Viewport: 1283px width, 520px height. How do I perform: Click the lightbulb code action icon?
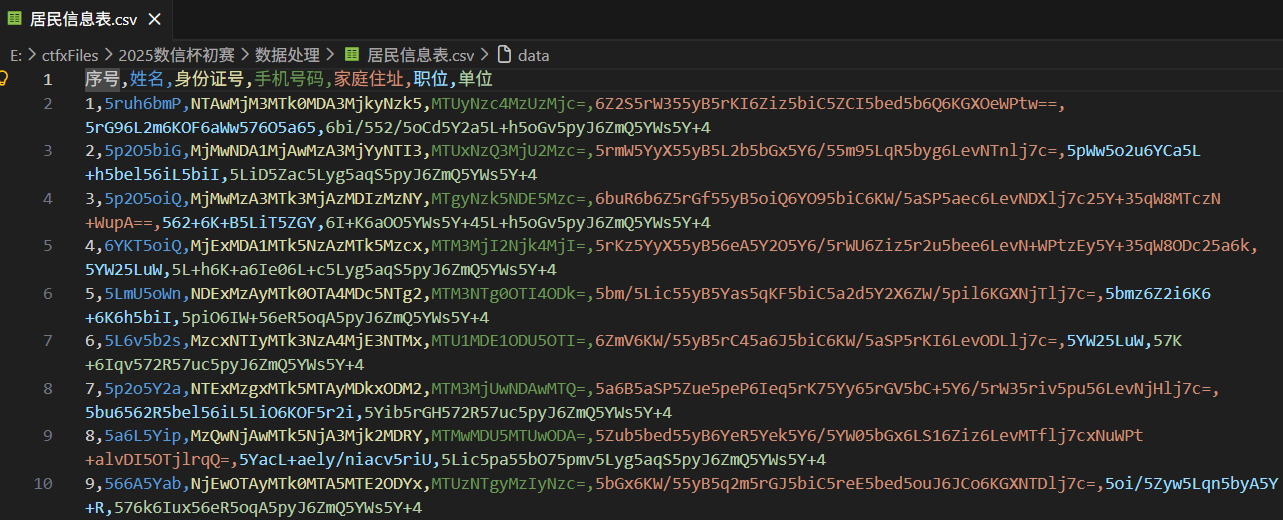coord(5,78)
